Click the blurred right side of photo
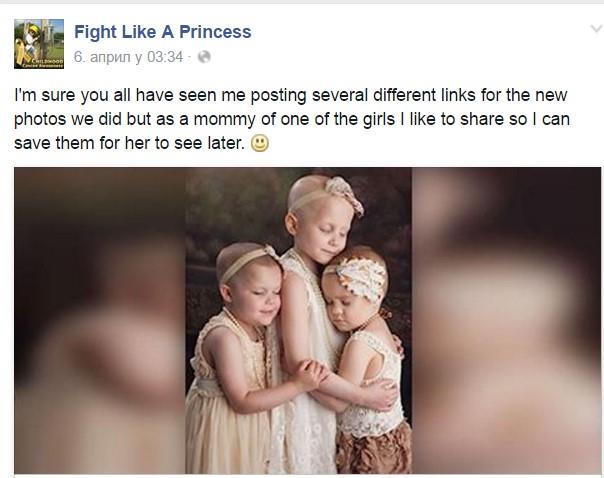The image size is (604, 478). point(506,320)
